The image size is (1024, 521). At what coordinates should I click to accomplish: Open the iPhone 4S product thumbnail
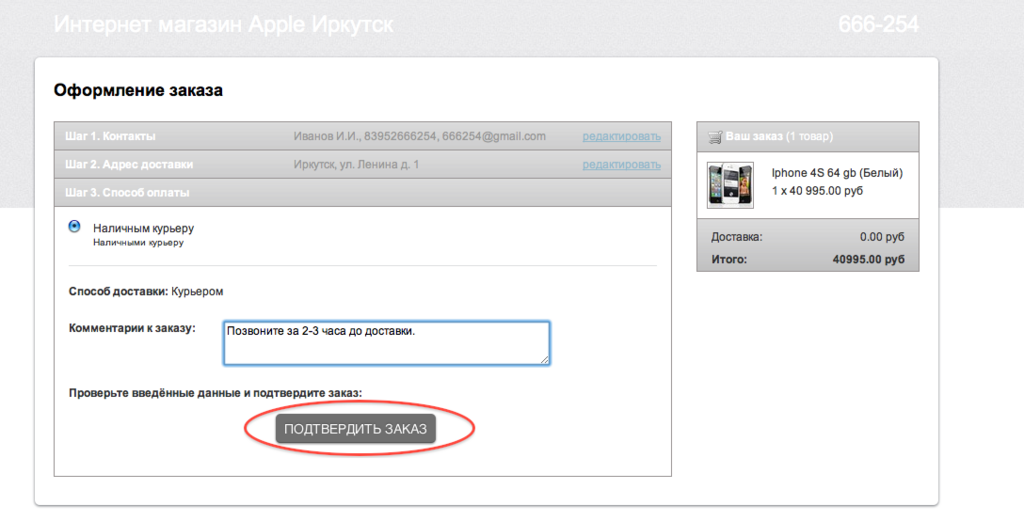tap(730, 185)
